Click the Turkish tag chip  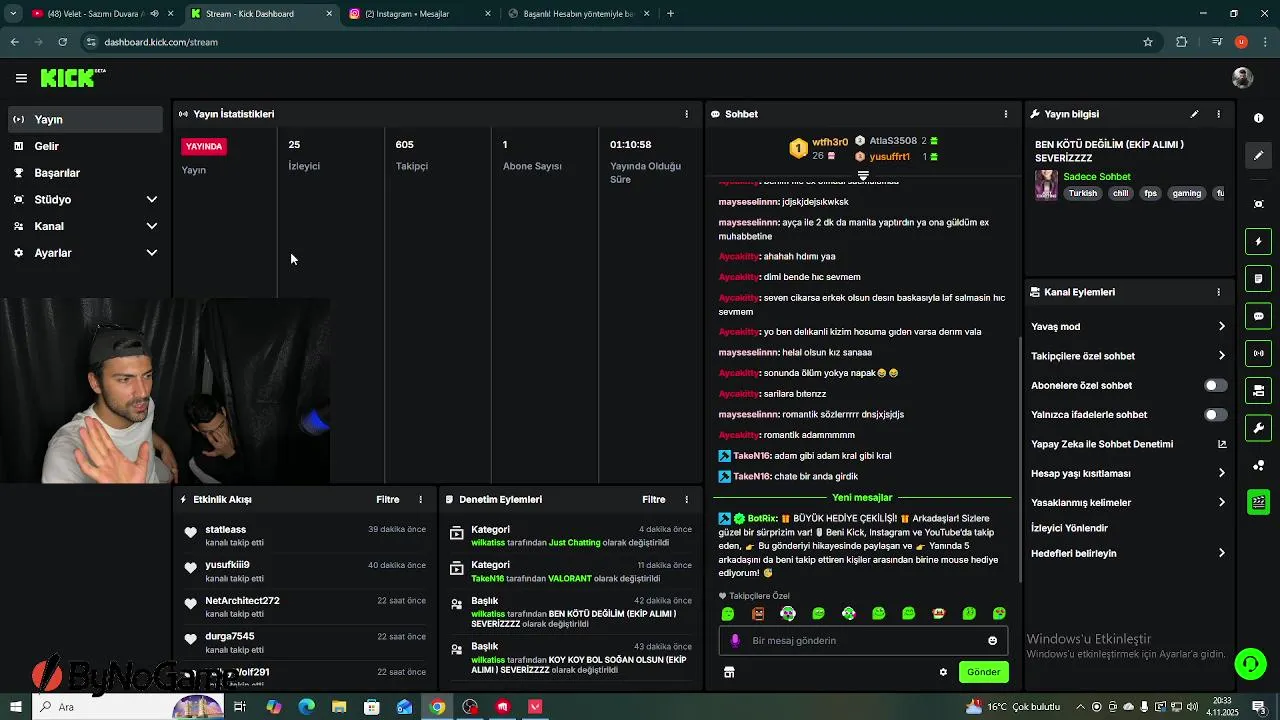tap(1082, 194)
